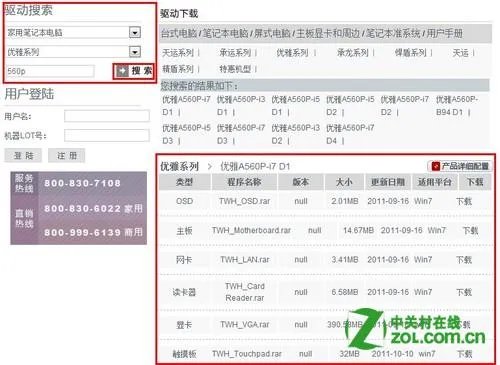This screenshot has height=365, width=500.
Task: Open the 家用笔记本电脑 dropdown arrow
Action: pos(135,33)
